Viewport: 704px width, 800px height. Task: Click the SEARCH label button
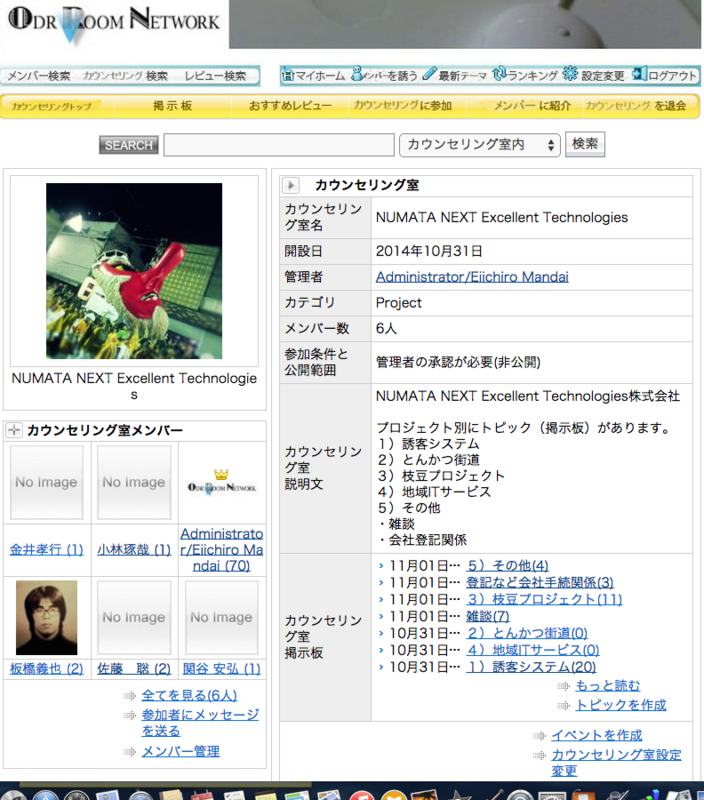[129, 145]
